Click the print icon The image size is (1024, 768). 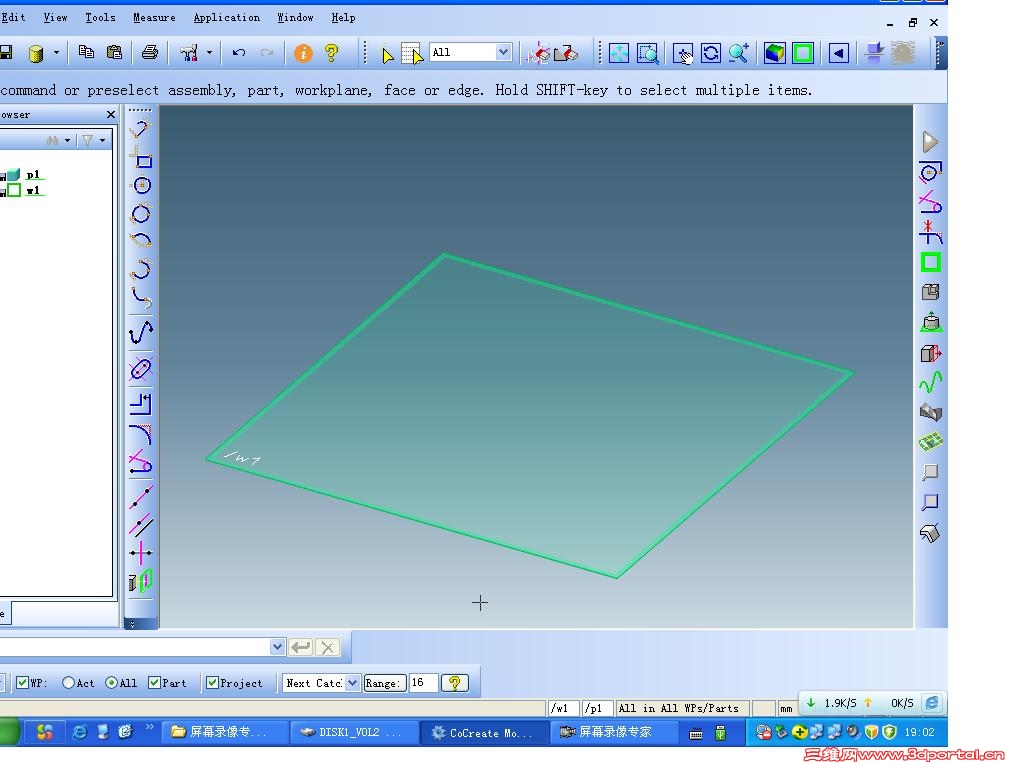pos(150,52)
